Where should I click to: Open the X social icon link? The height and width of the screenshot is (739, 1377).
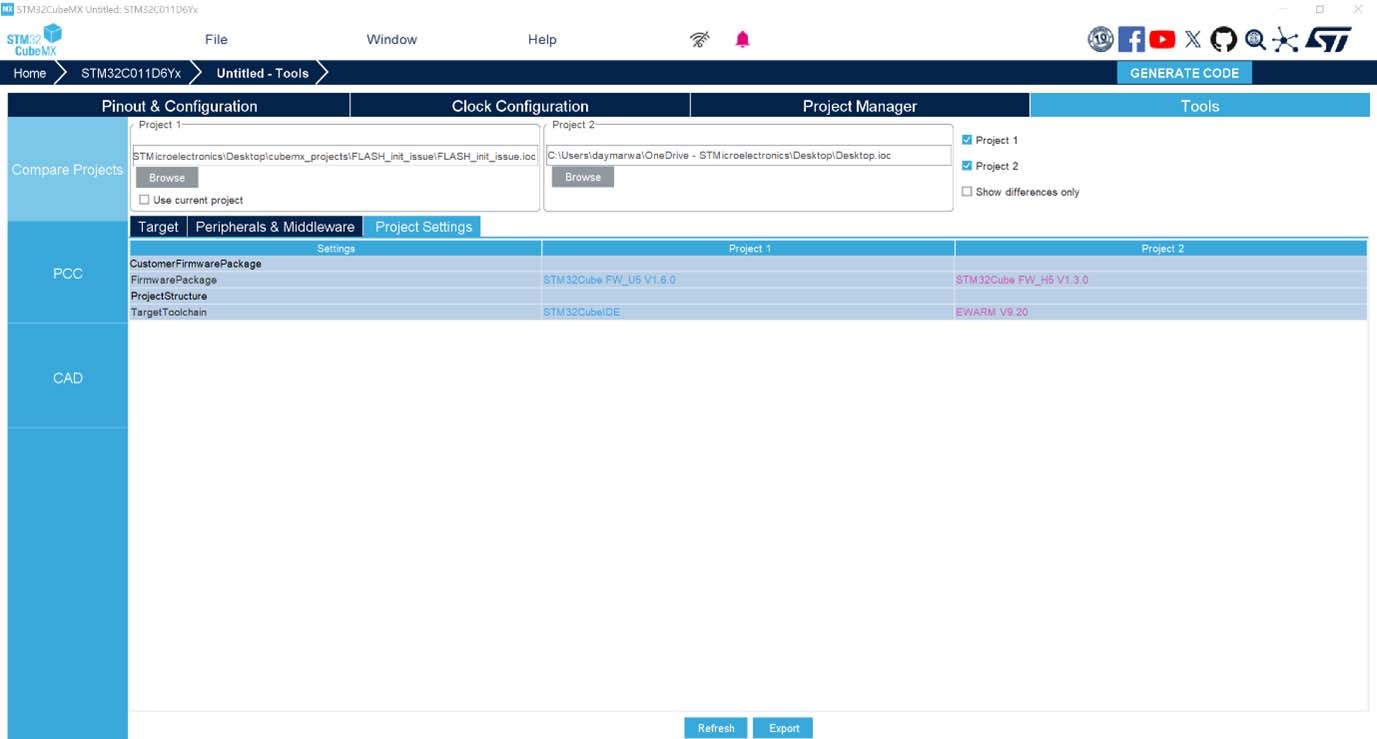tap(1193, 39)
